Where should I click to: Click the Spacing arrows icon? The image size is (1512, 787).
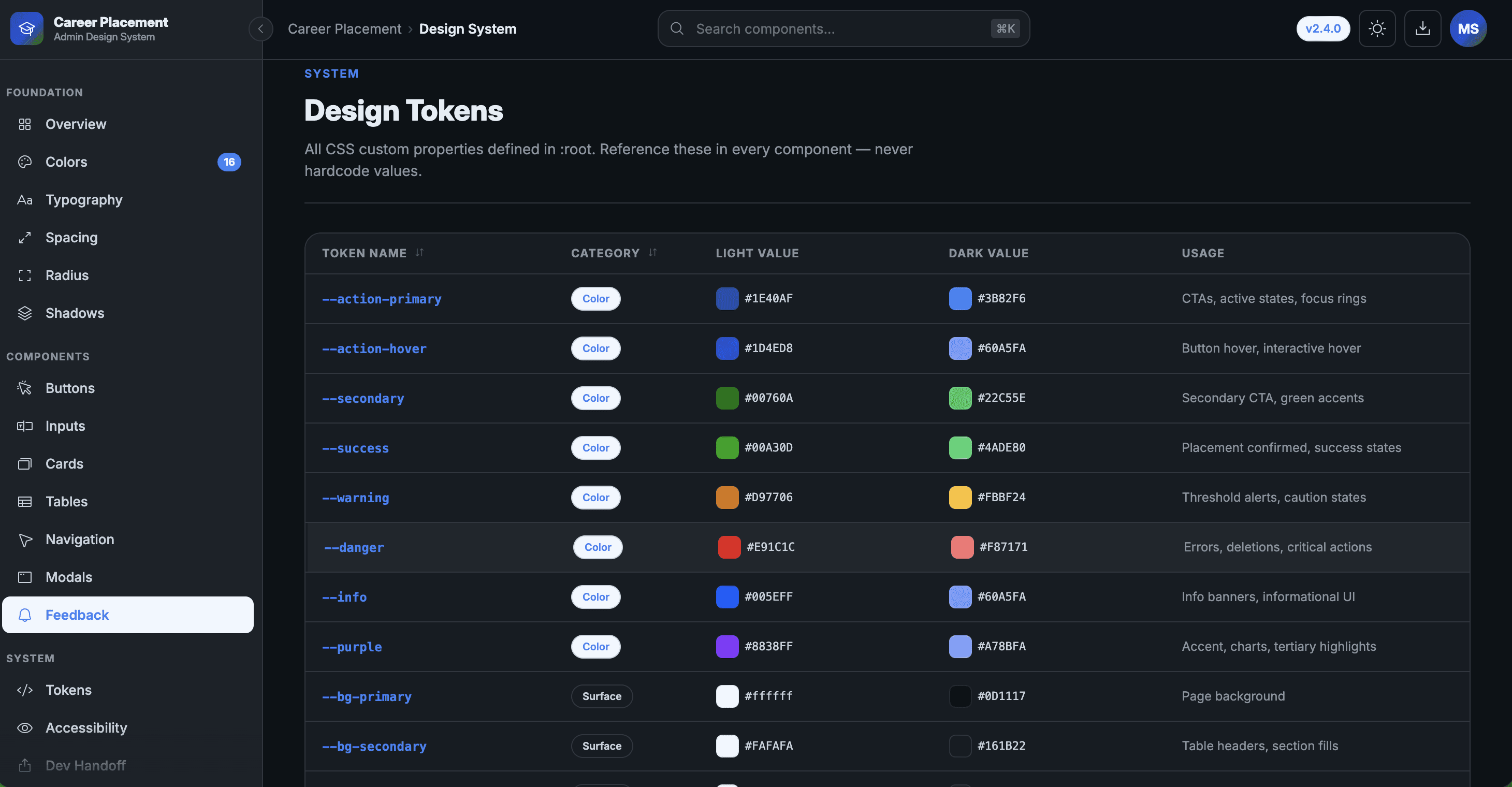click(25, 238)
